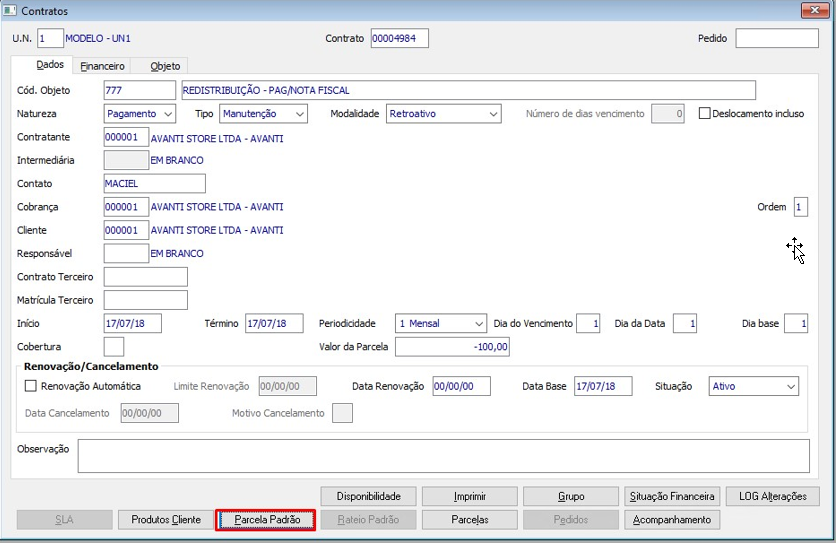Viewport: 837px width, 543px height.
Task: Click the Cliente code field
Action: point(126,230)
